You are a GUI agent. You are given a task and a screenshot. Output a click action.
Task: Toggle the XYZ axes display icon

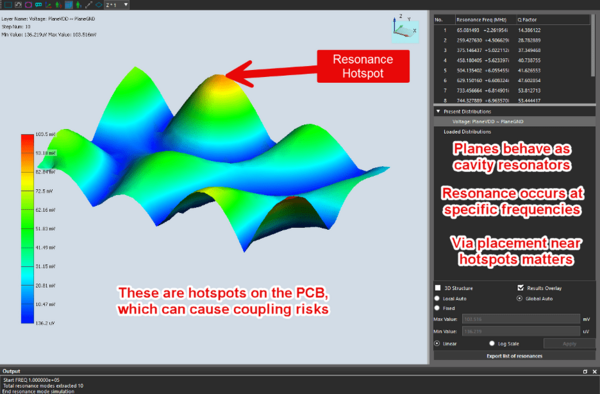(x=48, y=5)
